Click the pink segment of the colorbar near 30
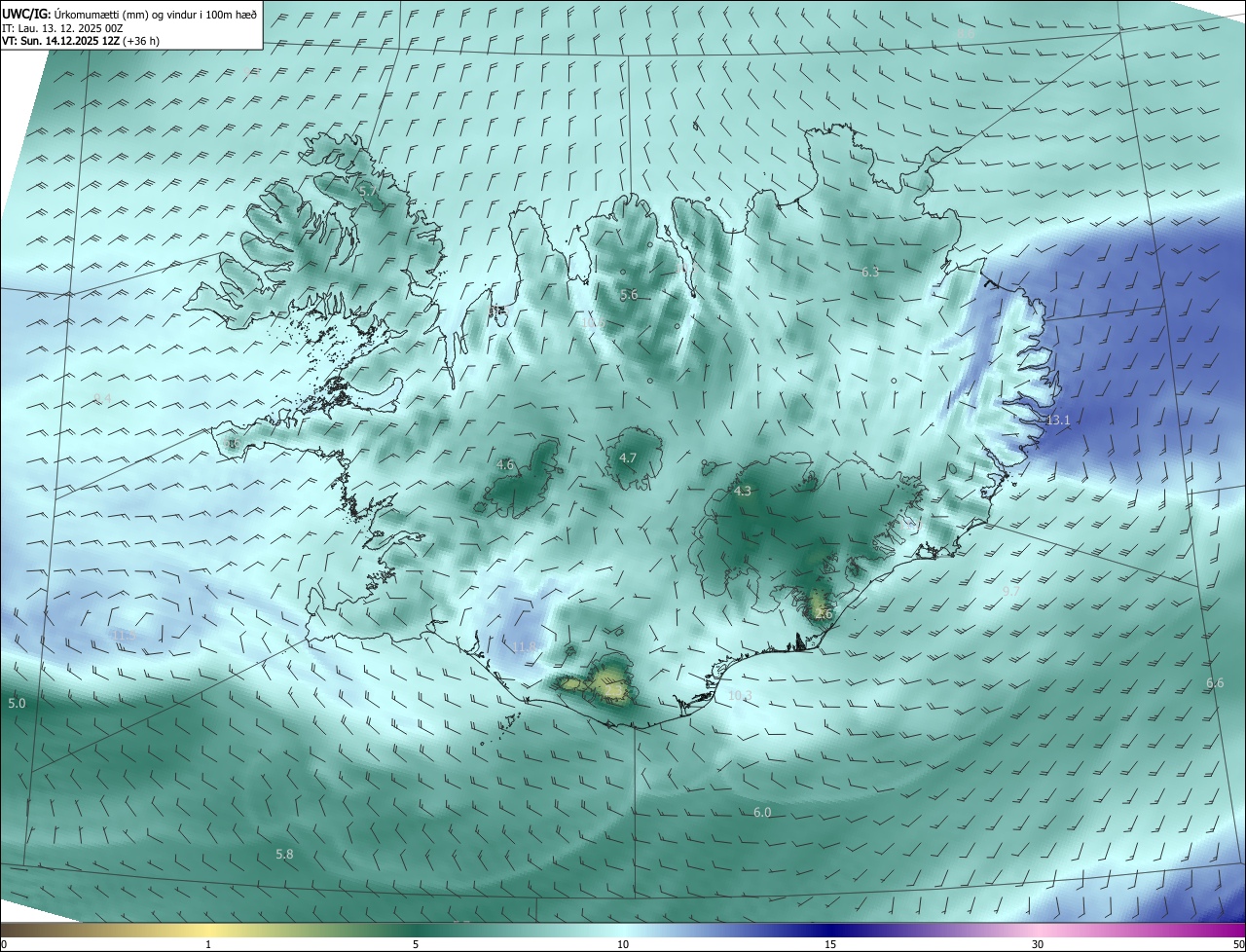Image resolution: width=1246 pixels, height=952 pixels. 1038,931
